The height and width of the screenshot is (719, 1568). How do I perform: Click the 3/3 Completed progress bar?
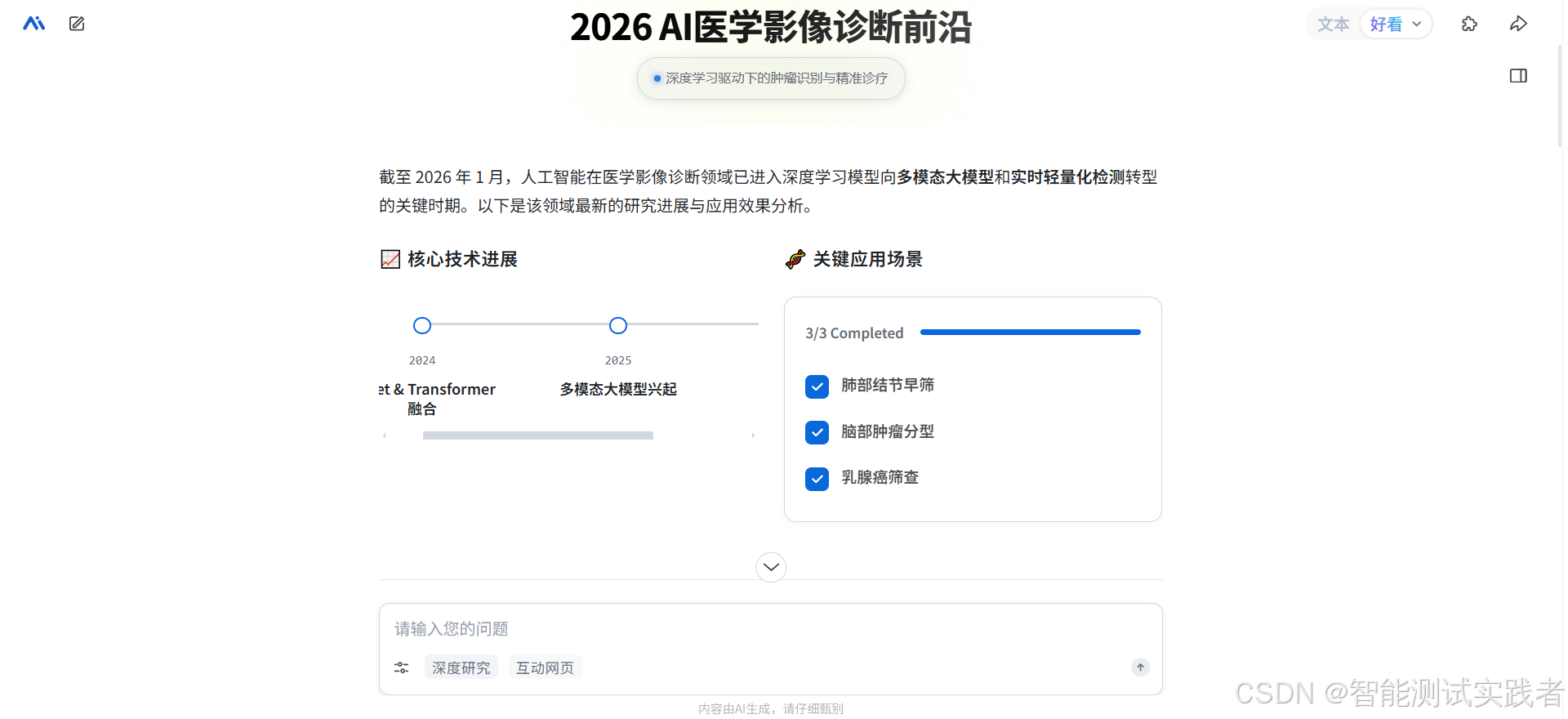pos(1029,333)
